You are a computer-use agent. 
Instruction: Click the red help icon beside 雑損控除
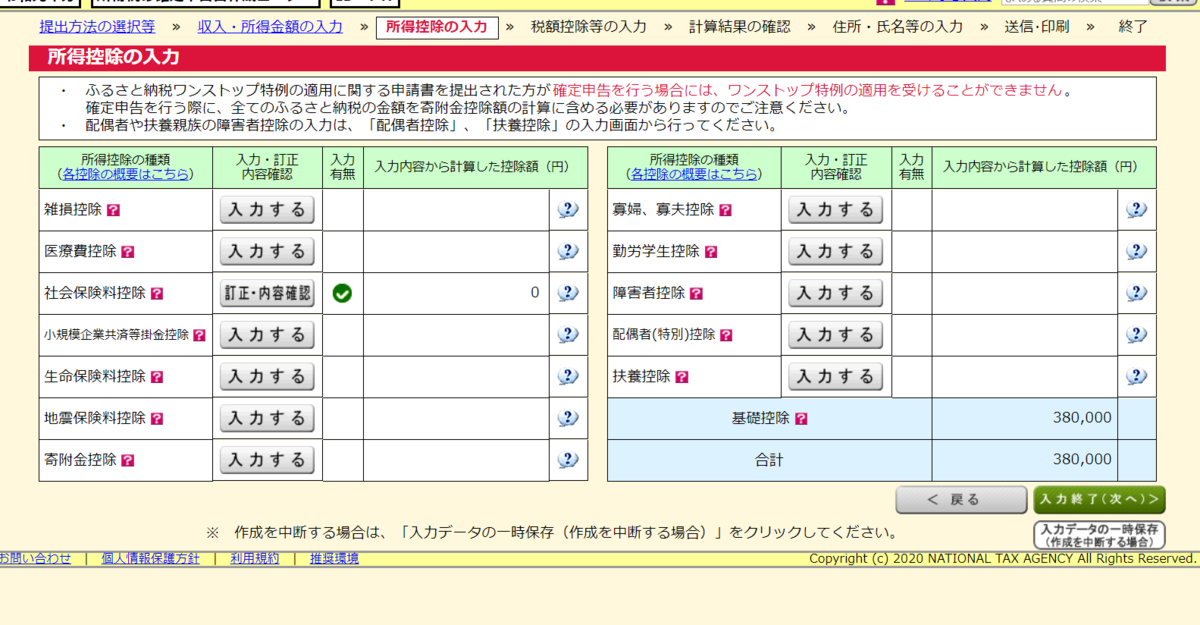(113, 211)
